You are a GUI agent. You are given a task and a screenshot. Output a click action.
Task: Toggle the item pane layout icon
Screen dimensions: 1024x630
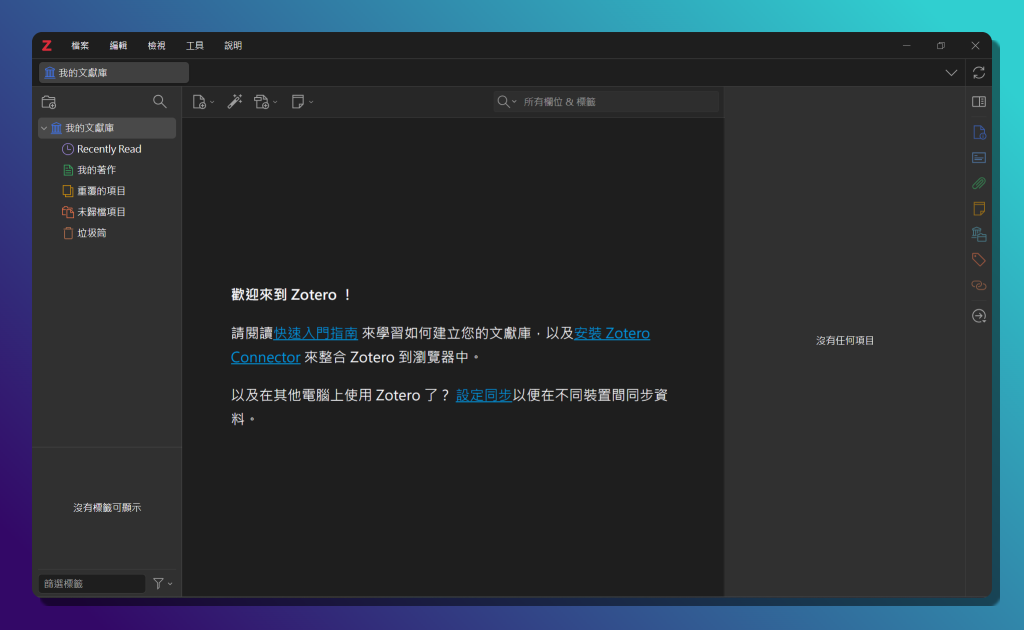tap(978, 102)
